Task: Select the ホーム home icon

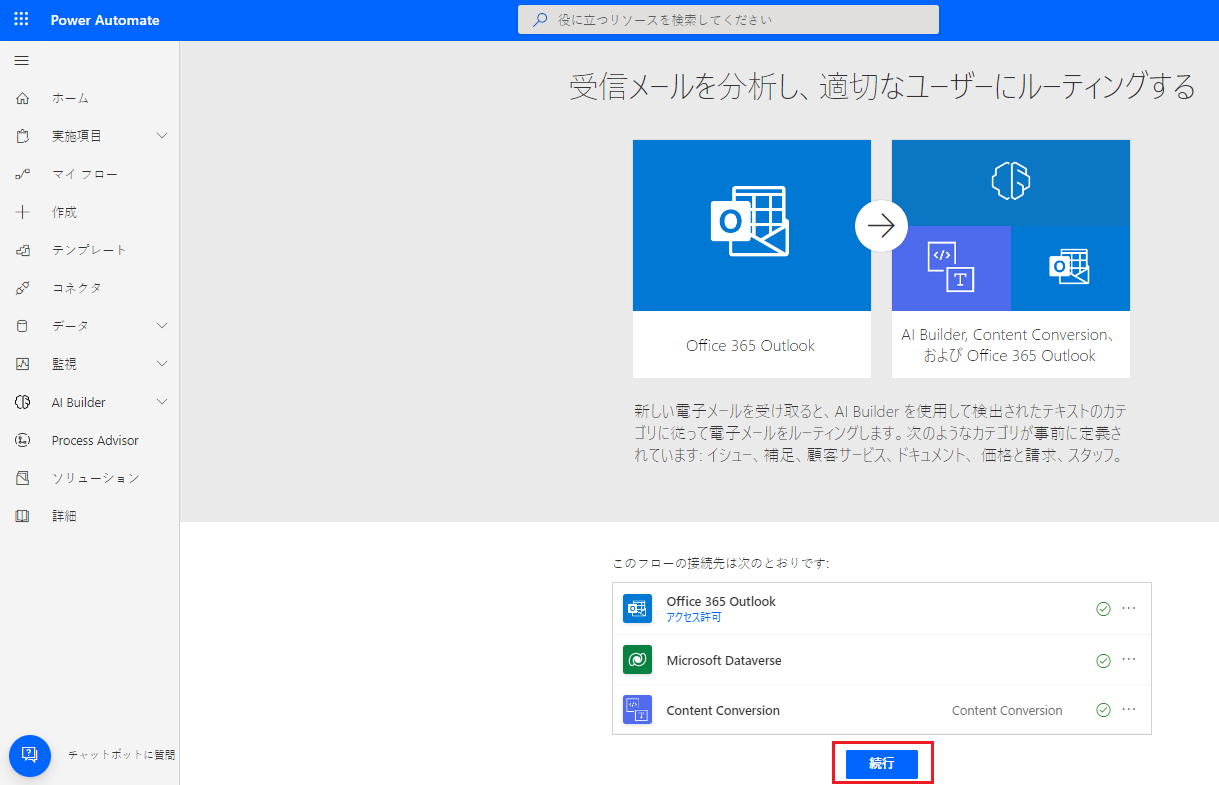Action: click(x=22, y=97)
